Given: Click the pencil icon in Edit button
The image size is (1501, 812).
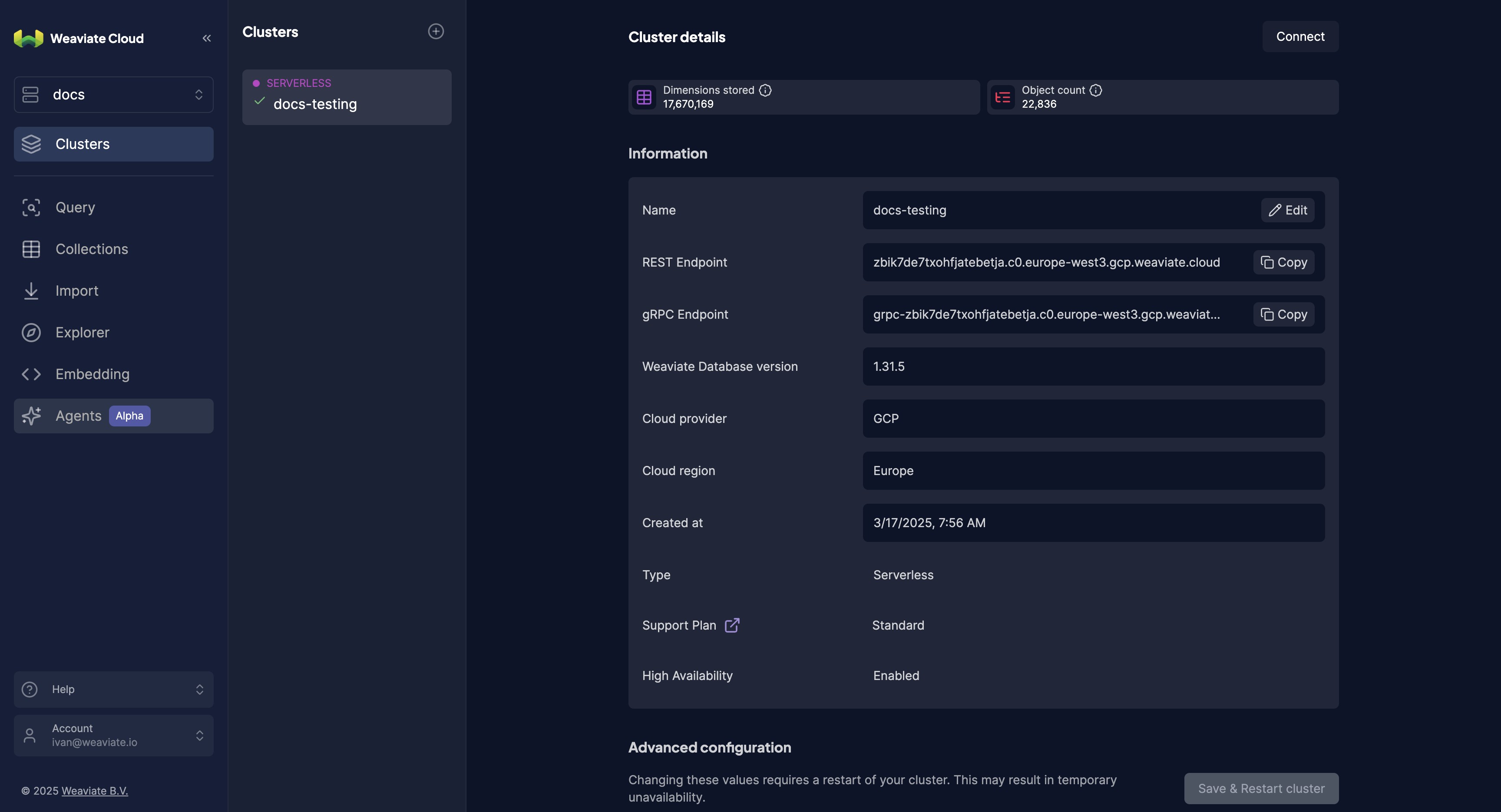Looking at the screenshot, I should tap(1274, 210).
